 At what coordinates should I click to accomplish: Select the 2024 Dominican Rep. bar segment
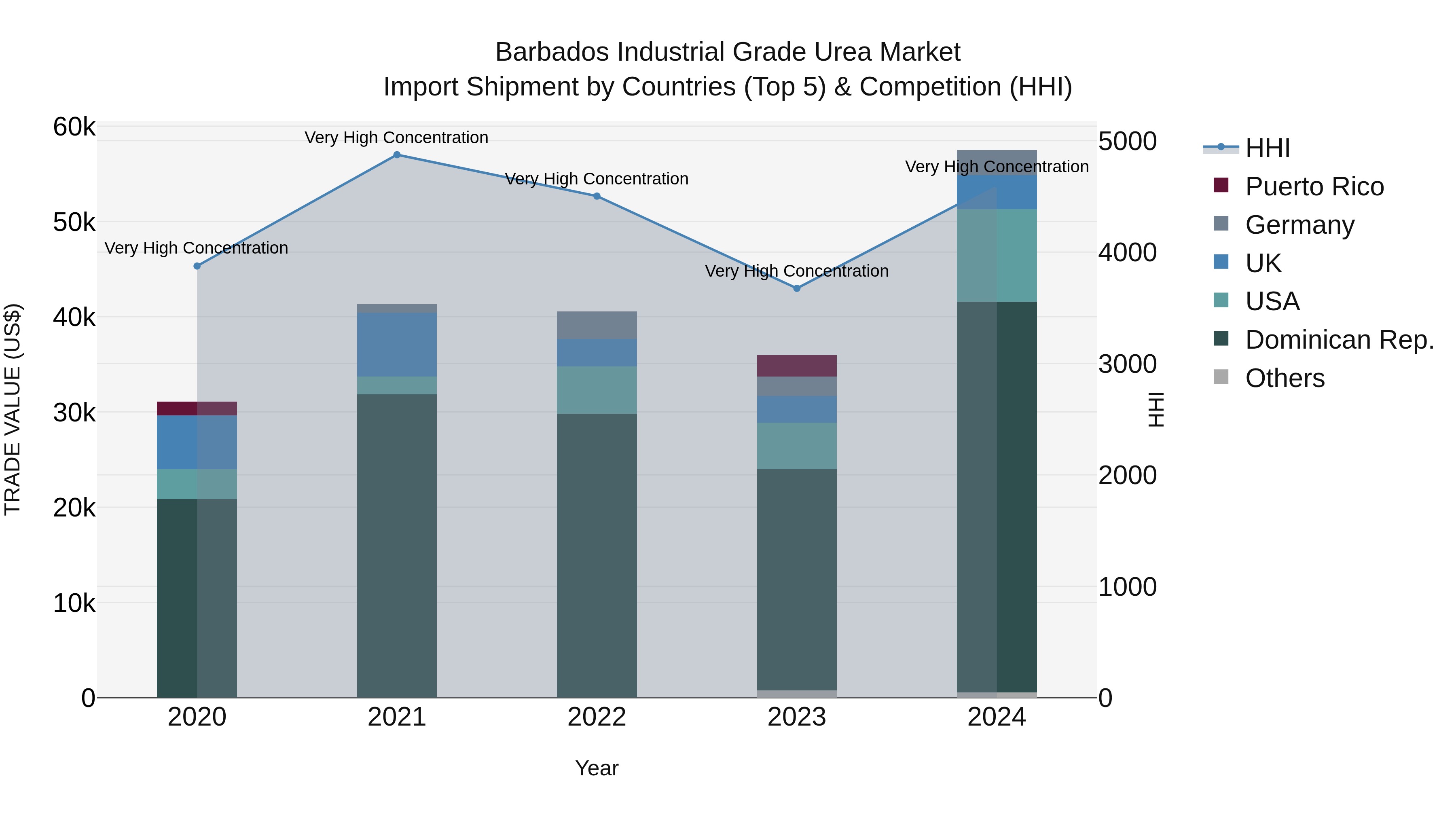[x=997, y=497]
